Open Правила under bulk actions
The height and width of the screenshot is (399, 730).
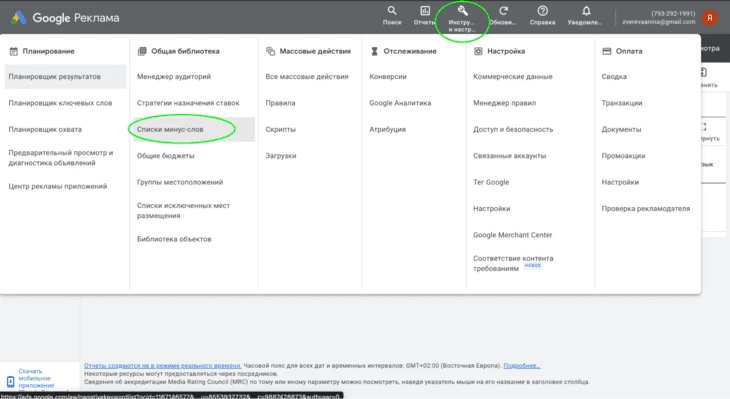pos(280,103)
